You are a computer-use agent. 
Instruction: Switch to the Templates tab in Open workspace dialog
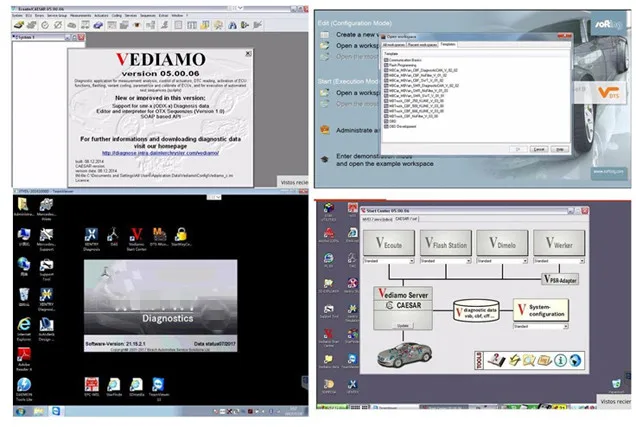click(448, 44)
